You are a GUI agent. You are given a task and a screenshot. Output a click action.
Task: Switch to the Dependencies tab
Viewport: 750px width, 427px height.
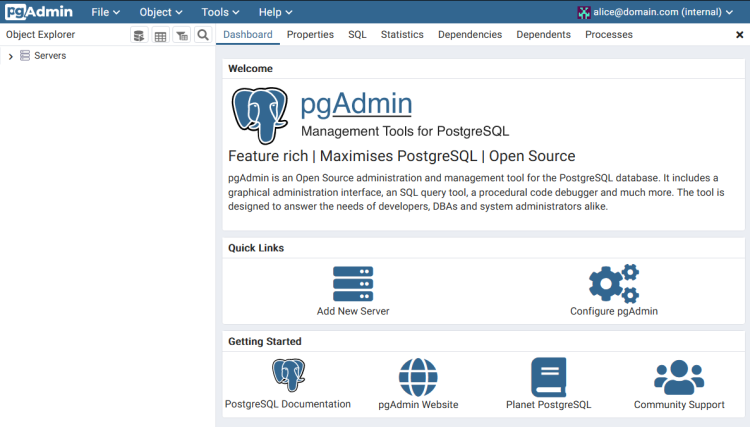click(x=470, y=34)
